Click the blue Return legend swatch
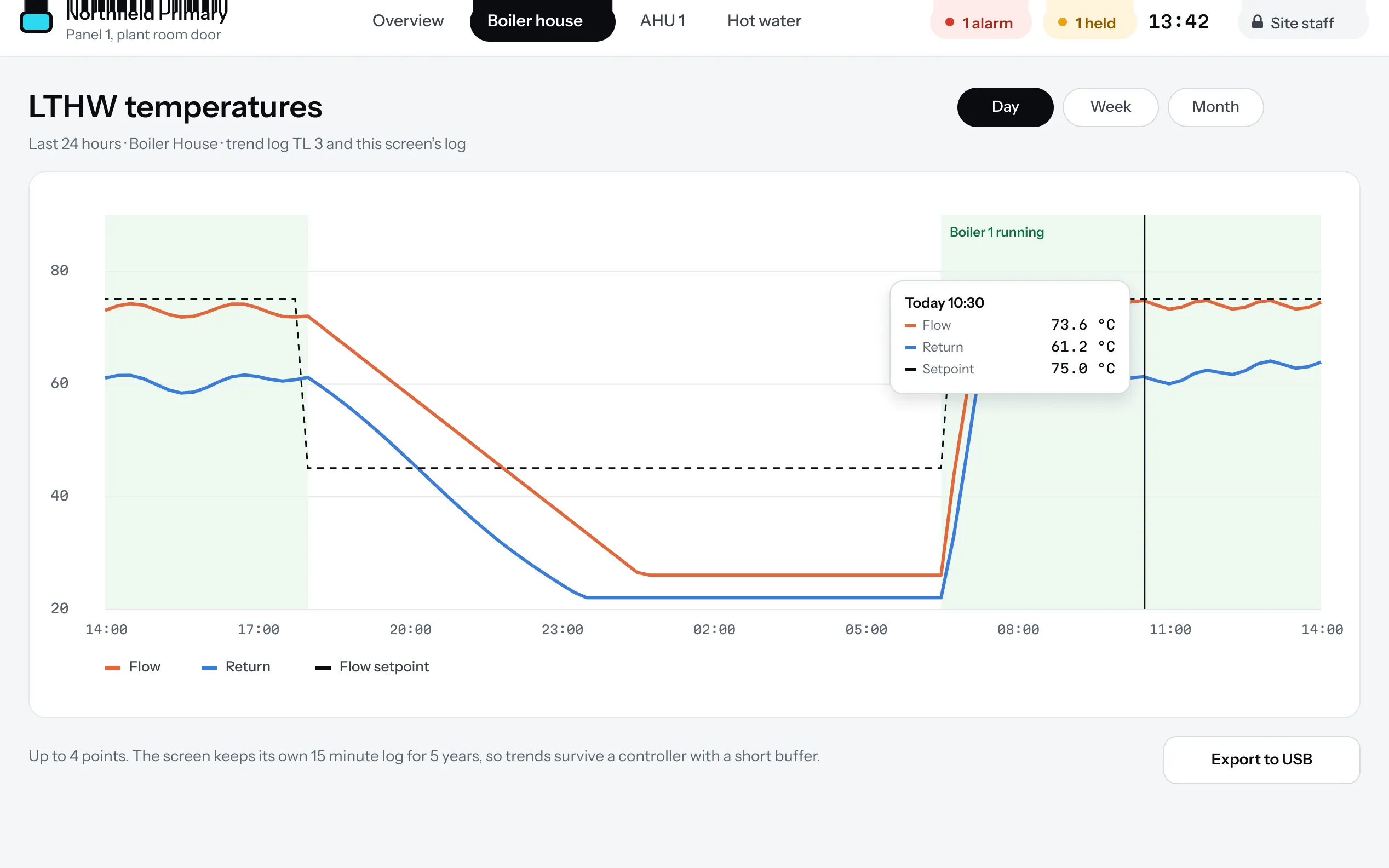This screenshot has height=868, width=1389. [209, 668]
